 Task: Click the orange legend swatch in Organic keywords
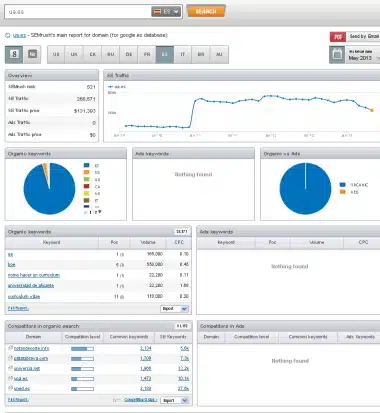[x=87, y=172]
